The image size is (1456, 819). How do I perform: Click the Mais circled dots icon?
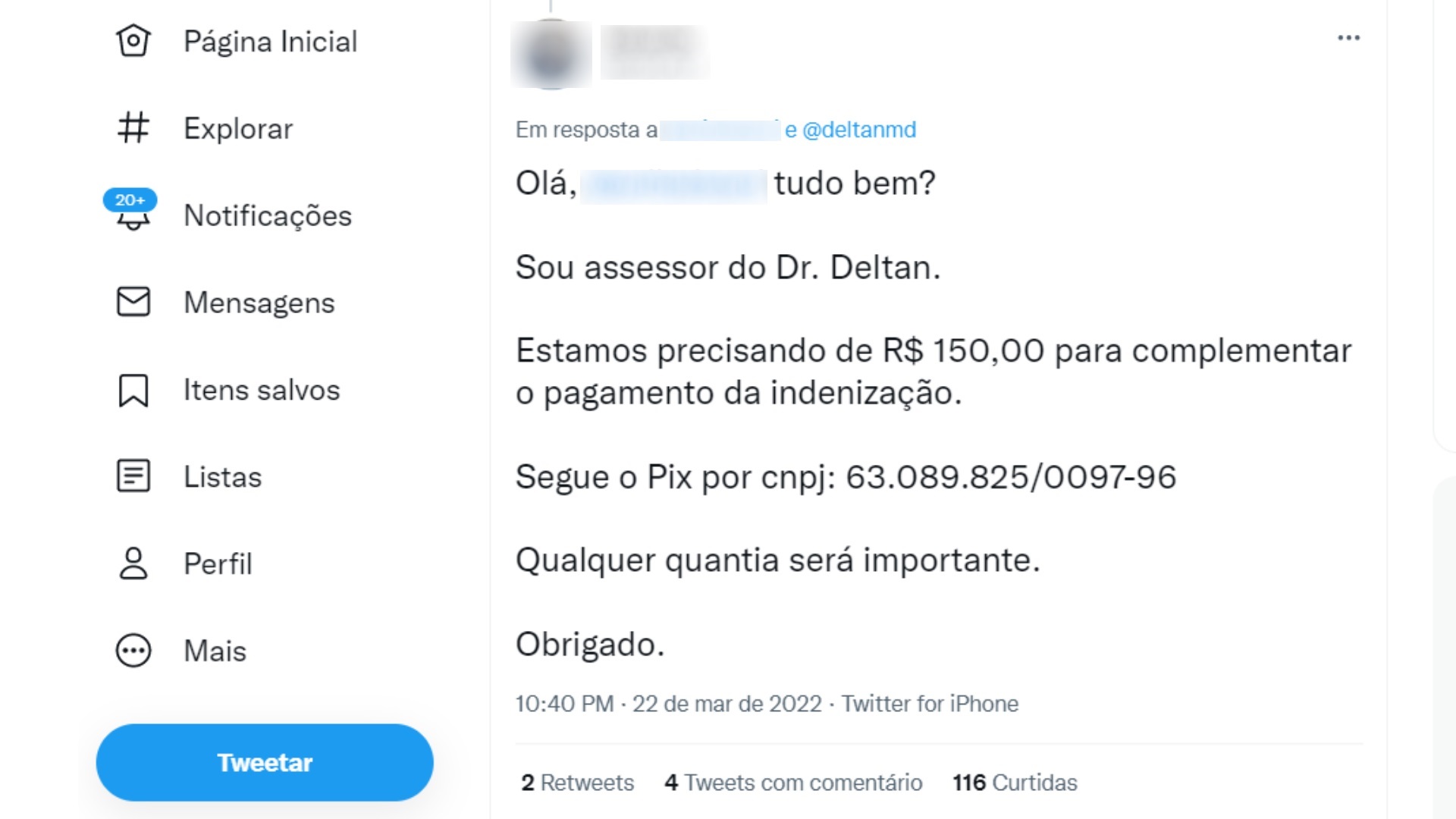133,651
